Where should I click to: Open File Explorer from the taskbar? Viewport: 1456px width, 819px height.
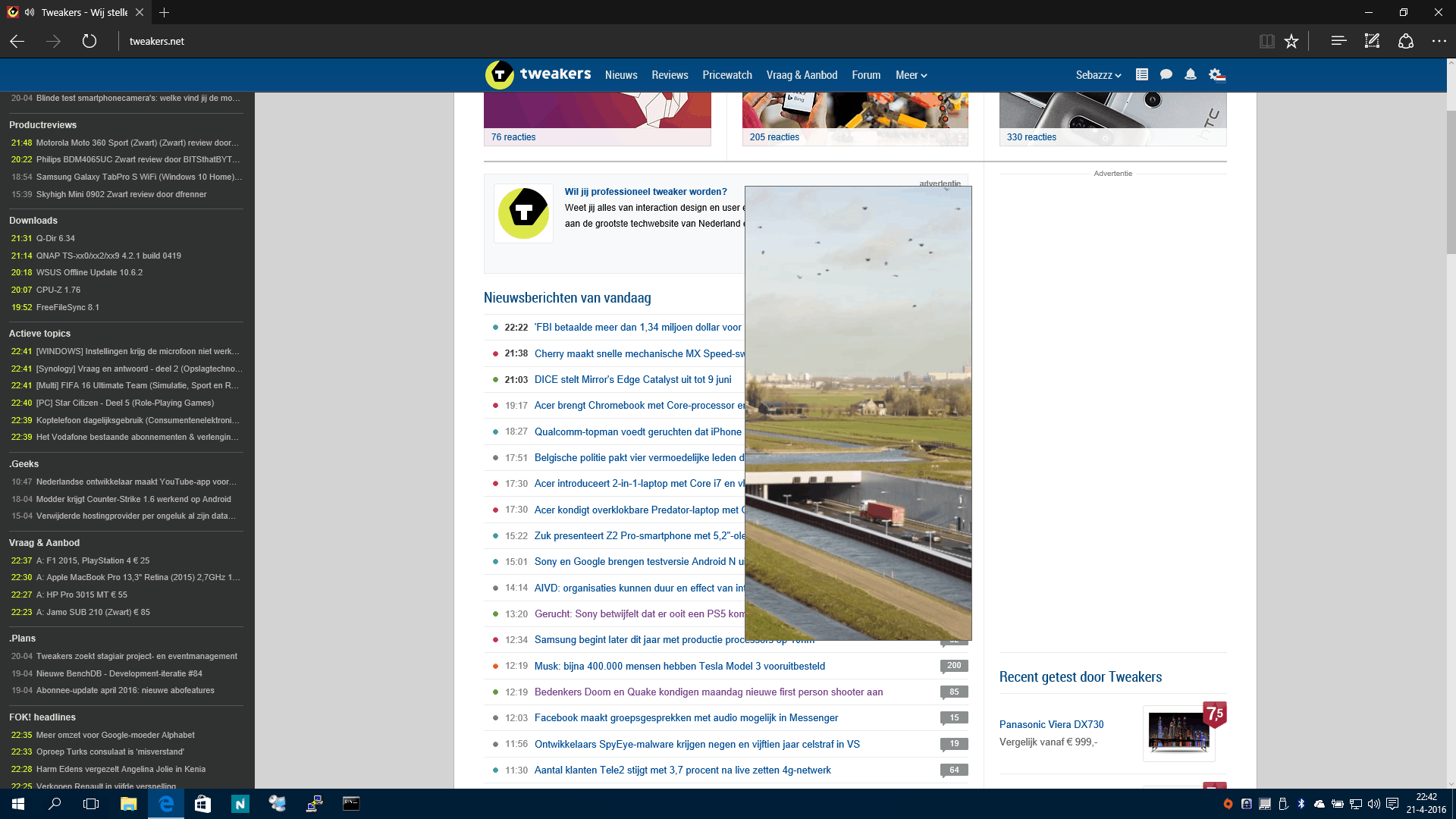[128, 804]
